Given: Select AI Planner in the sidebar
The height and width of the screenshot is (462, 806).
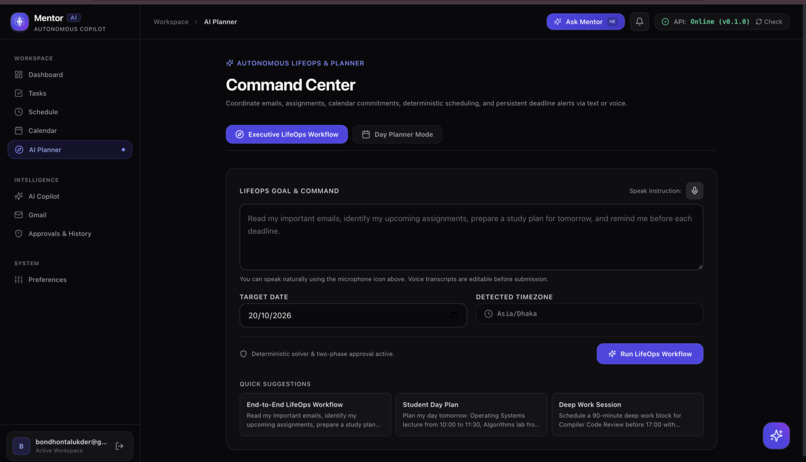Looking at the screenshot, I should tap(70, 150).
